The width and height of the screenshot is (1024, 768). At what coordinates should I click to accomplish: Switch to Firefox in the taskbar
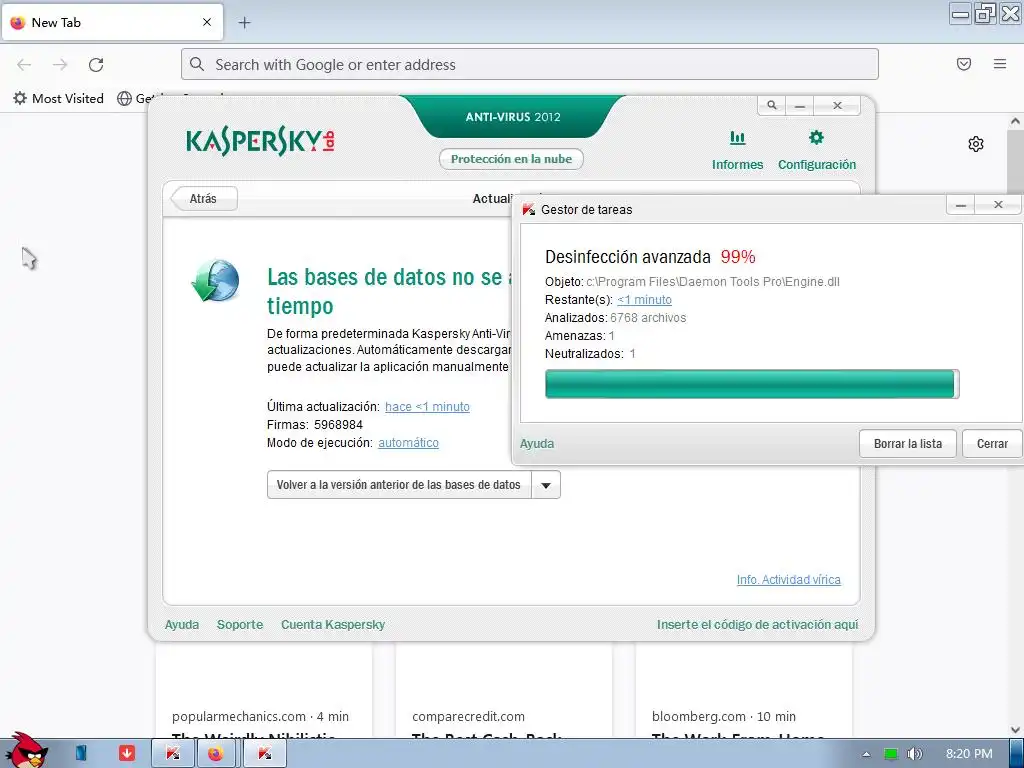pos(216,753)
